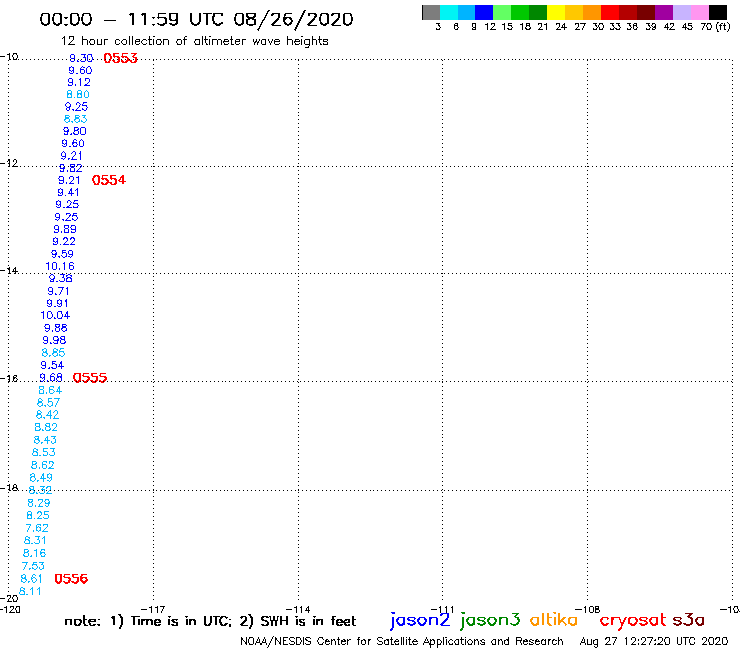Click the jason3 satellite label
The image size is (740, 650).
tap(490, 620)
